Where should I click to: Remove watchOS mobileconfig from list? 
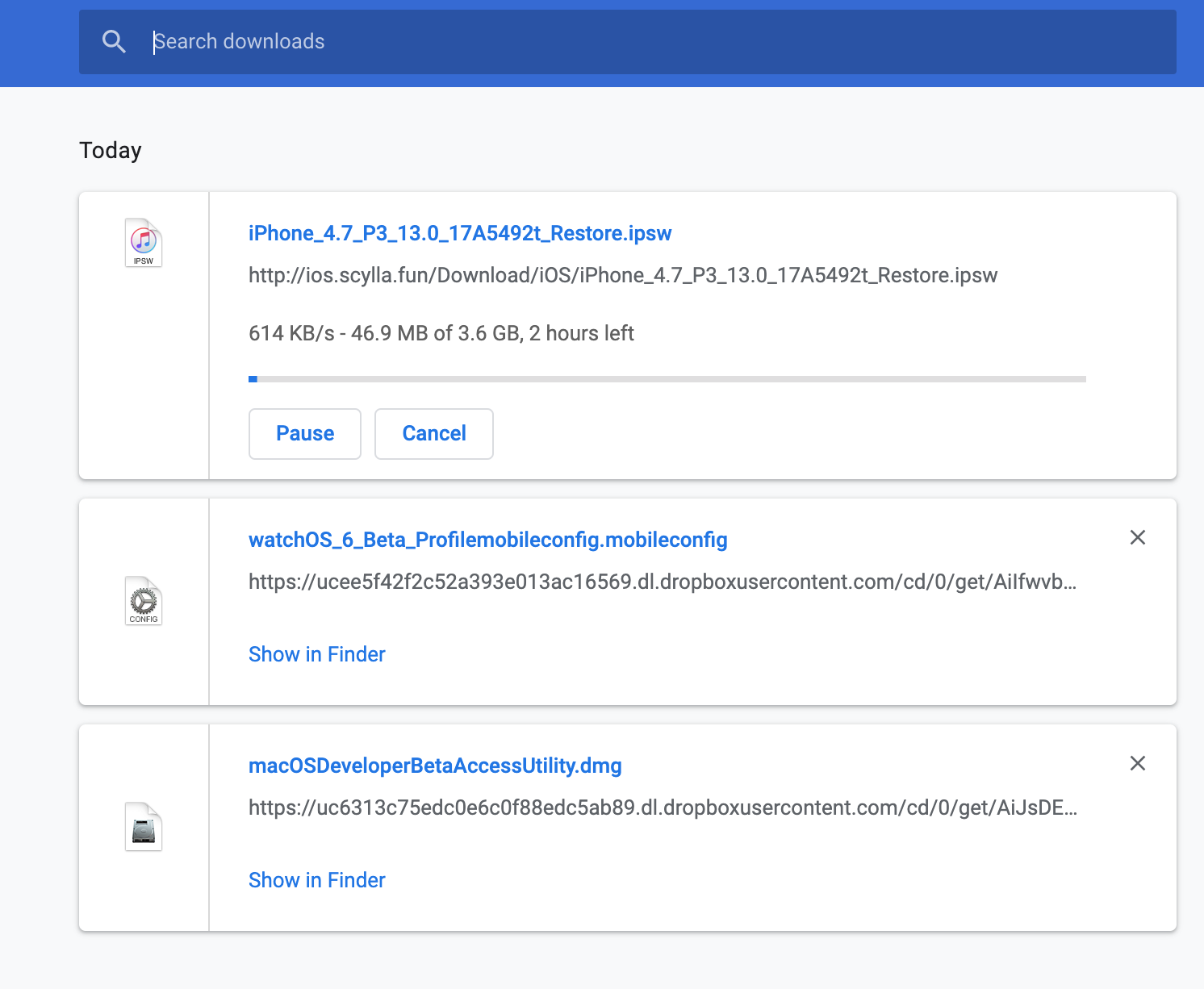click(x=1138, y=537)
